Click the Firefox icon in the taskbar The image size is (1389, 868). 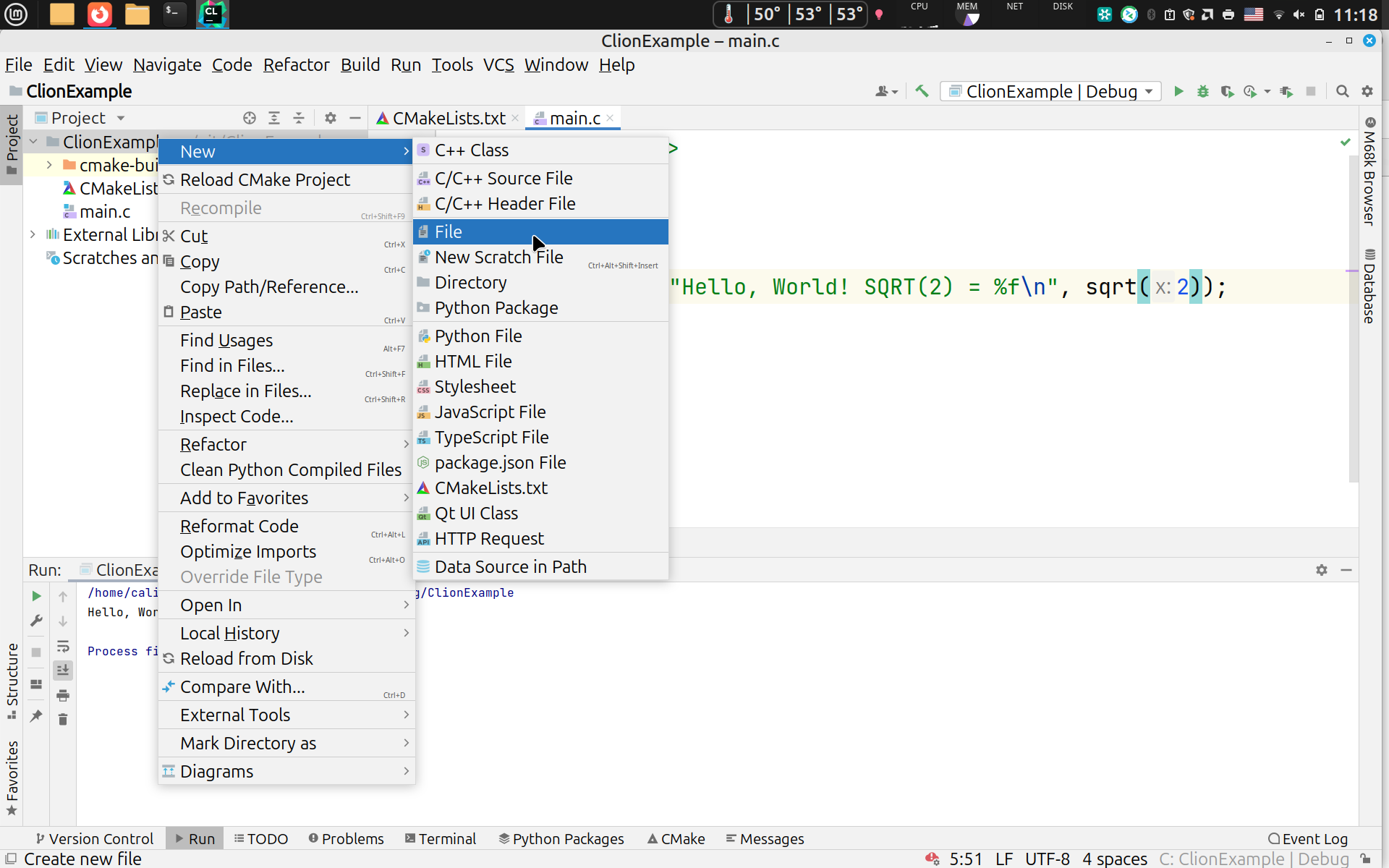click(100, 14)
